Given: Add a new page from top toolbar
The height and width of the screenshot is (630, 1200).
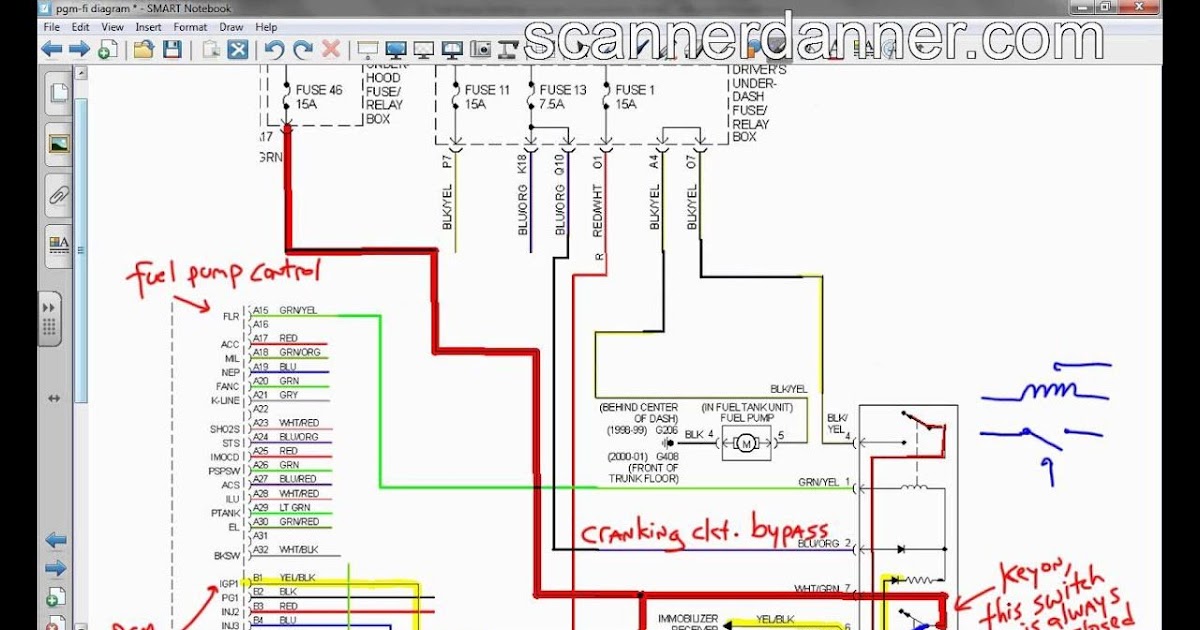Looking at the screenshot, I should [x=107, y=49].
